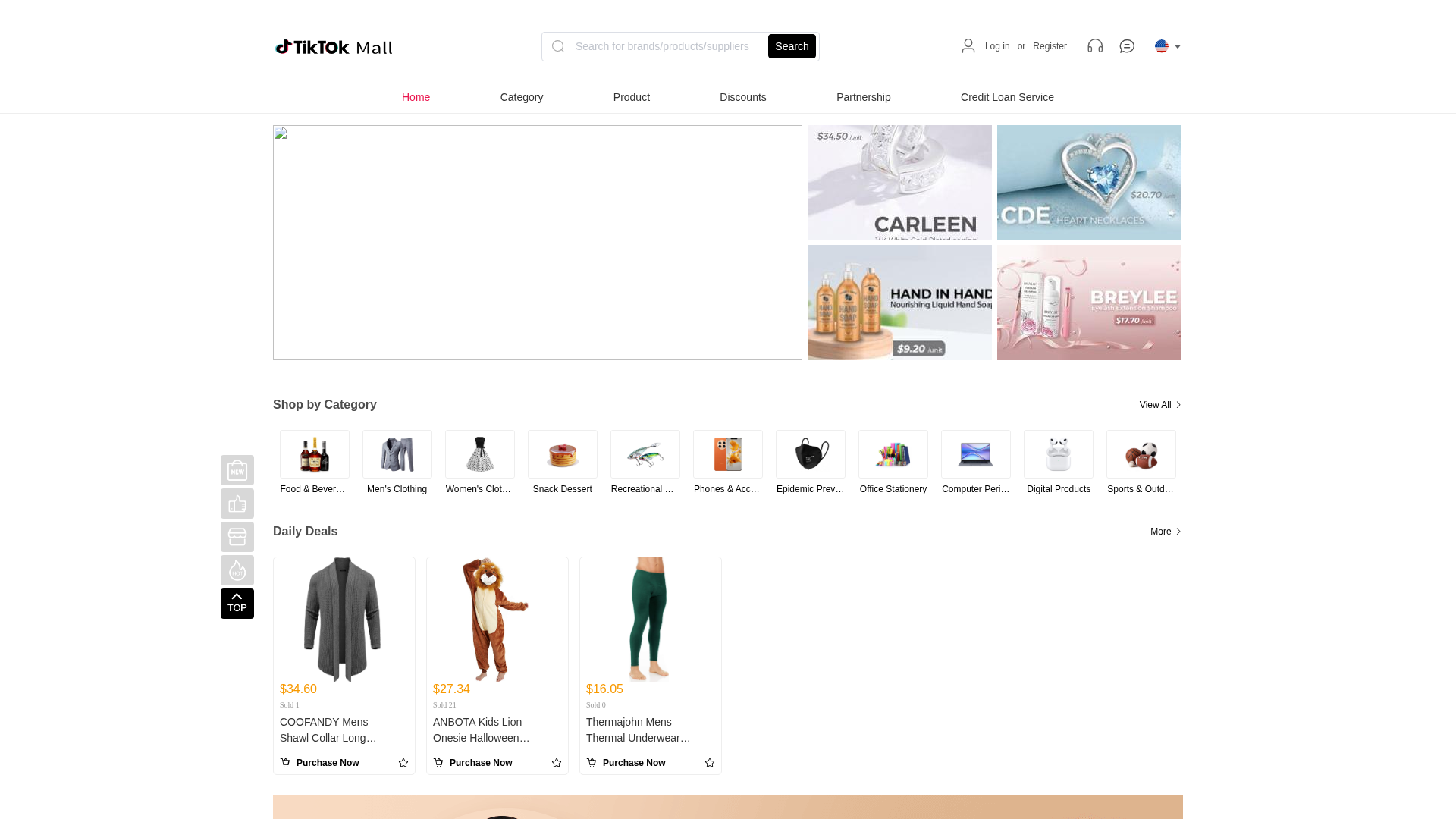
Task: Select the Women's Clothing category icon
Action: pos(480,454)
